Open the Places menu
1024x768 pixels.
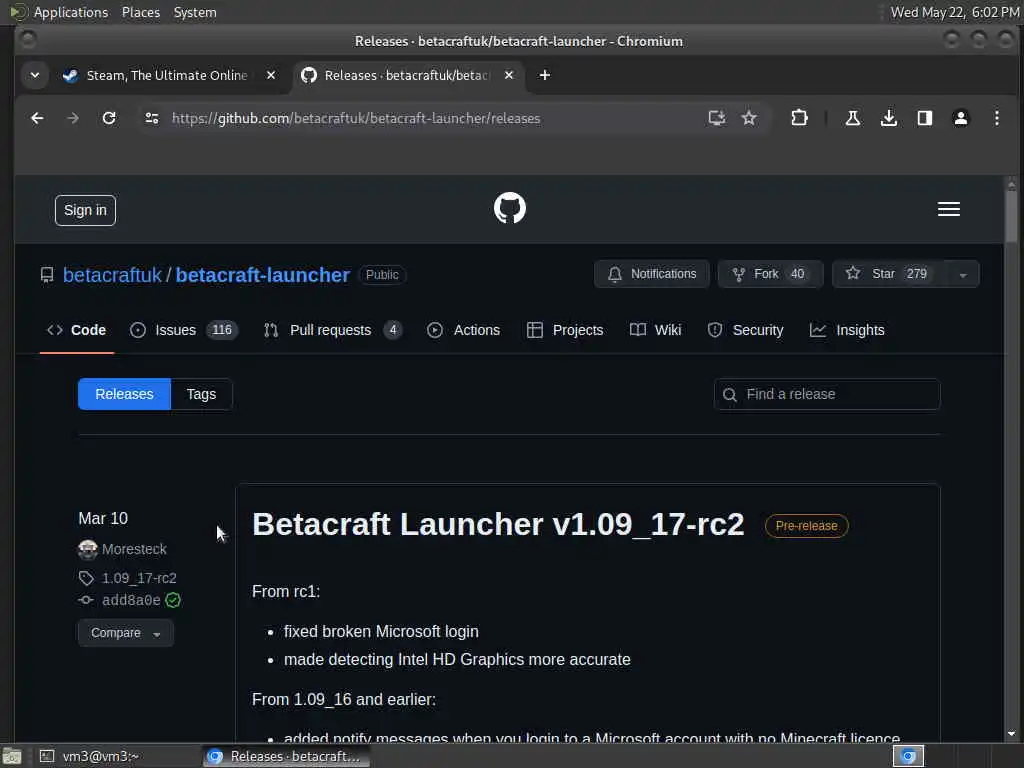click(140, 12)
